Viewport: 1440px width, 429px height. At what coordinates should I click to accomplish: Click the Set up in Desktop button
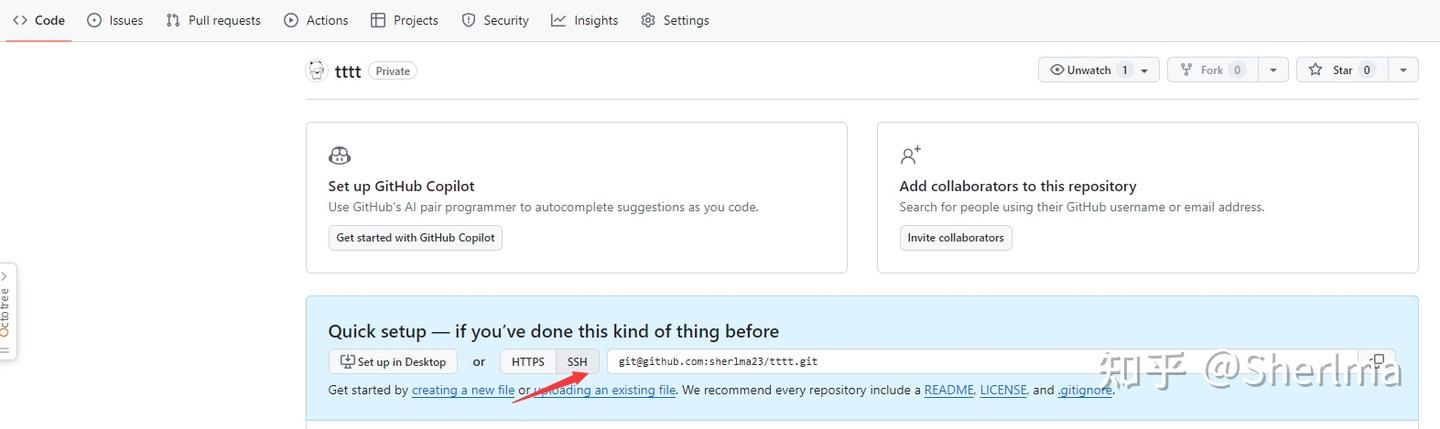pos(393,362)
